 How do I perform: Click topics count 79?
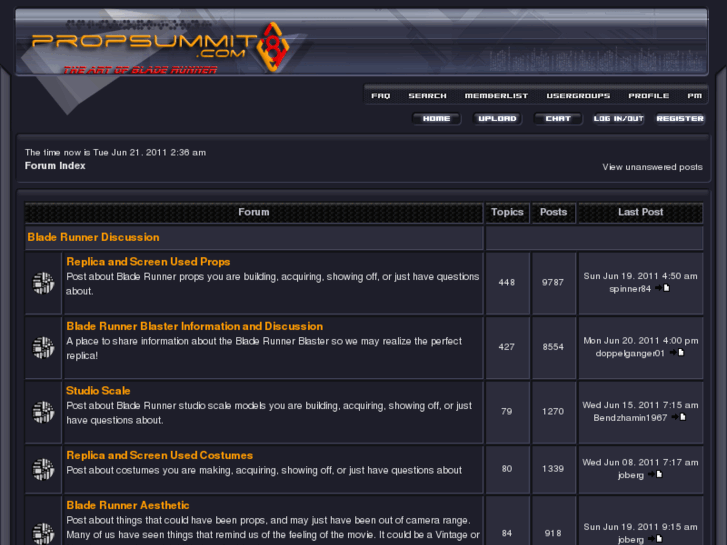(507, 411)
